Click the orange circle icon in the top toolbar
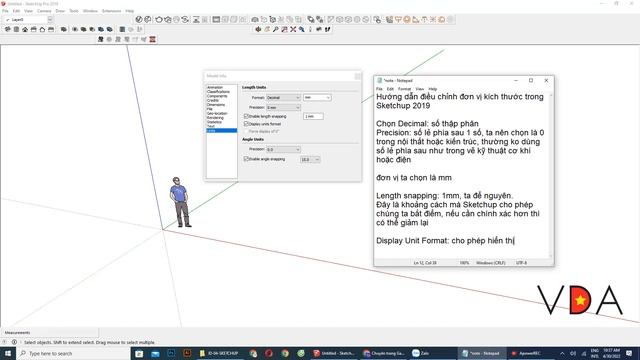Screen dimensions: 640x360 [x=407, y=19]
